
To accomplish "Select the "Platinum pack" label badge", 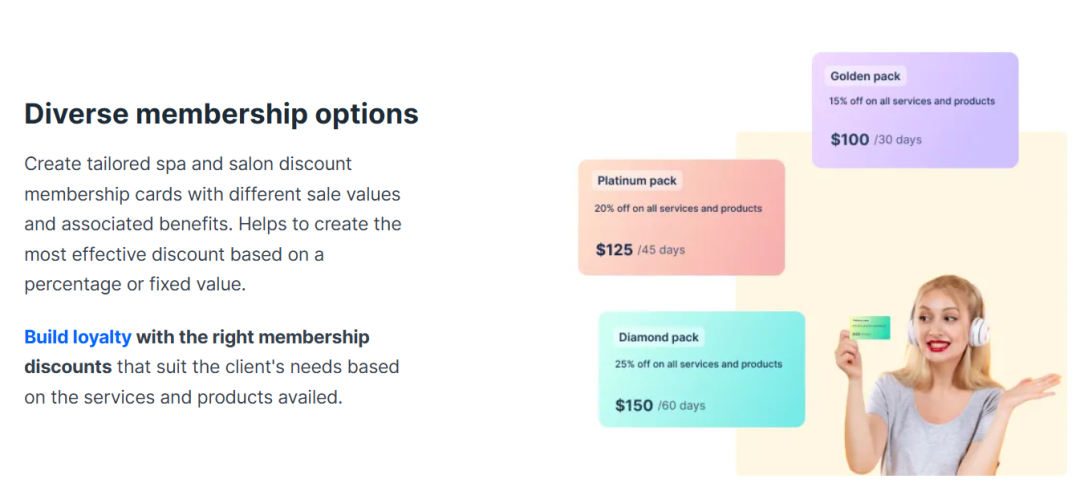I will [637, 181].
